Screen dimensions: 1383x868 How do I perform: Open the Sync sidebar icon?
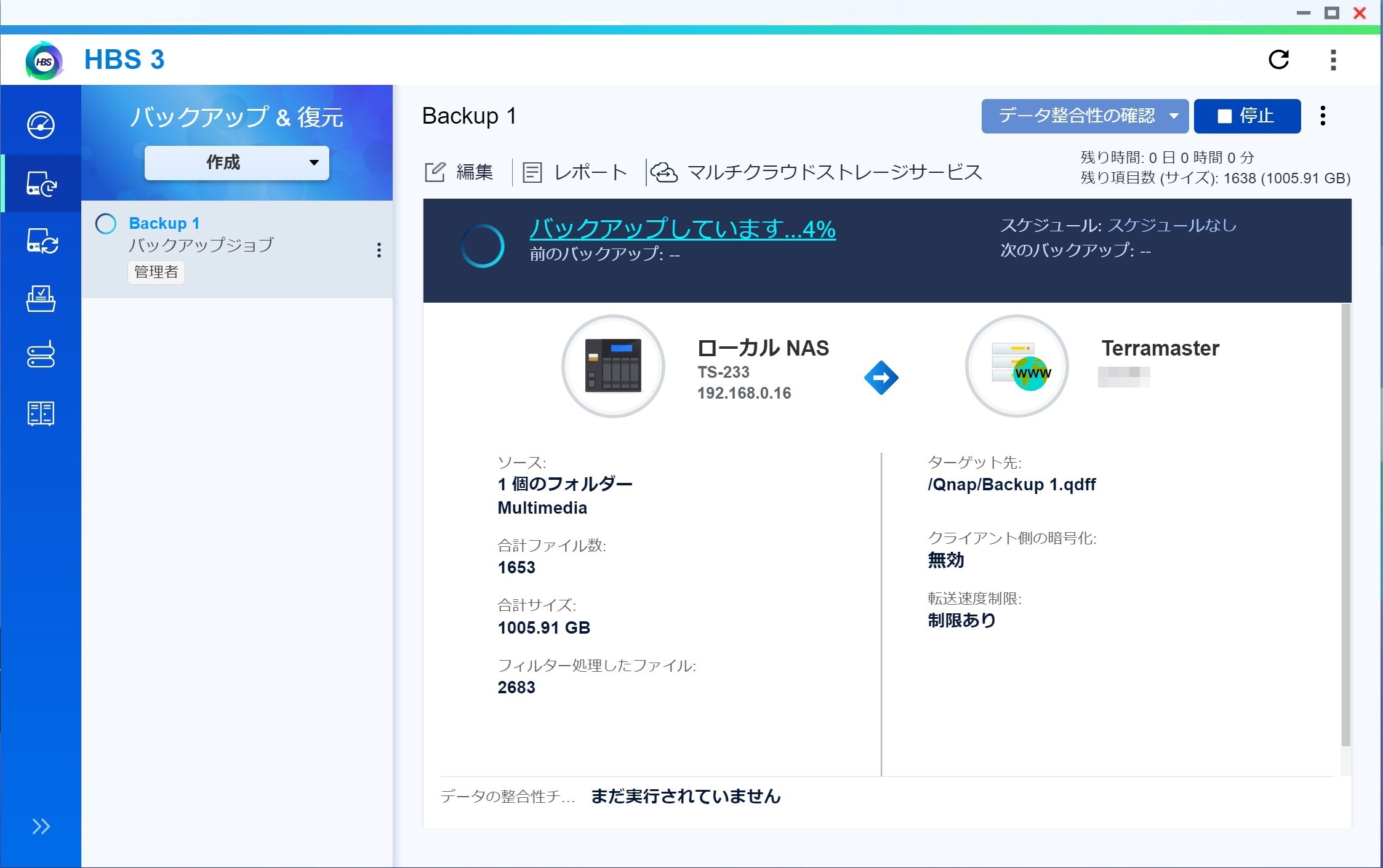41,241
